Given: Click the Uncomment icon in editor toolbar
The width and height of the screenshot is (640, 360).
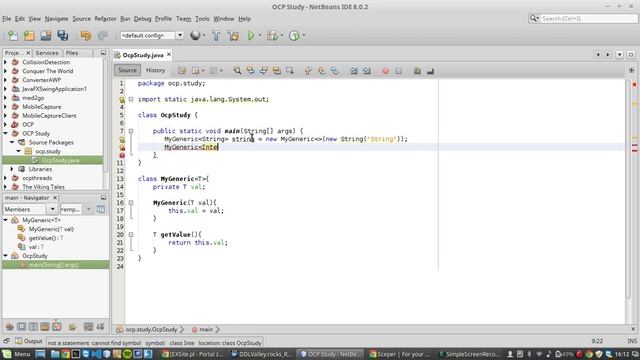Looking at the screenshot, I should 430,71.
